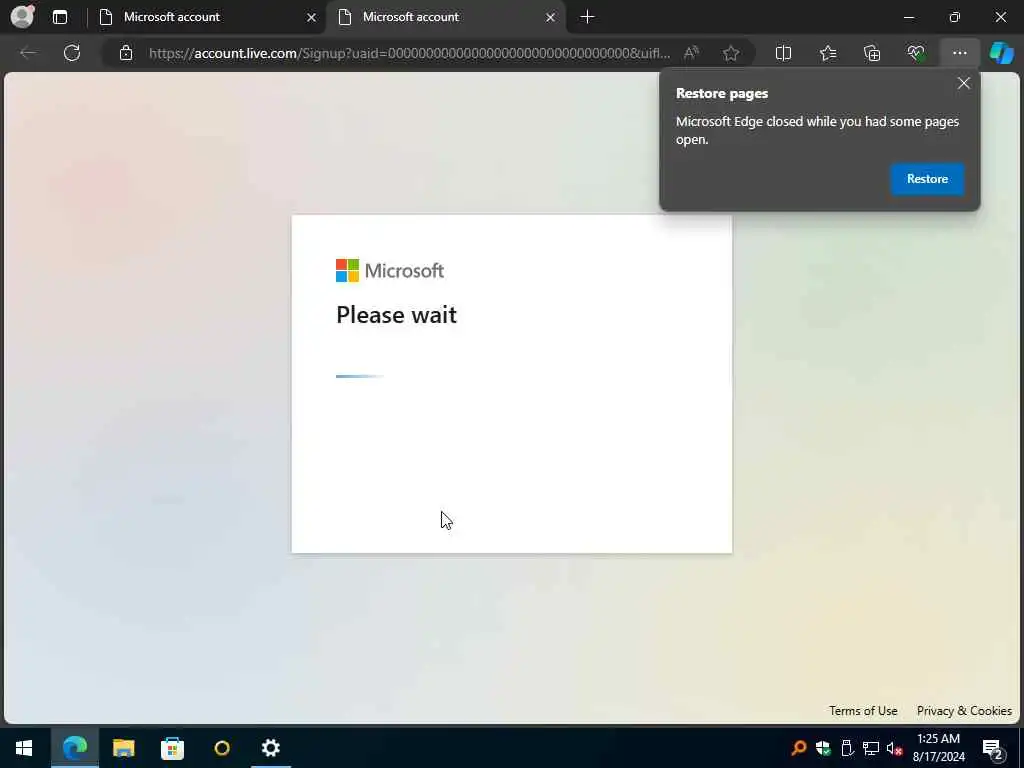
Task: Open the clock showing 1:25 AM
Action: click(938, 748)
